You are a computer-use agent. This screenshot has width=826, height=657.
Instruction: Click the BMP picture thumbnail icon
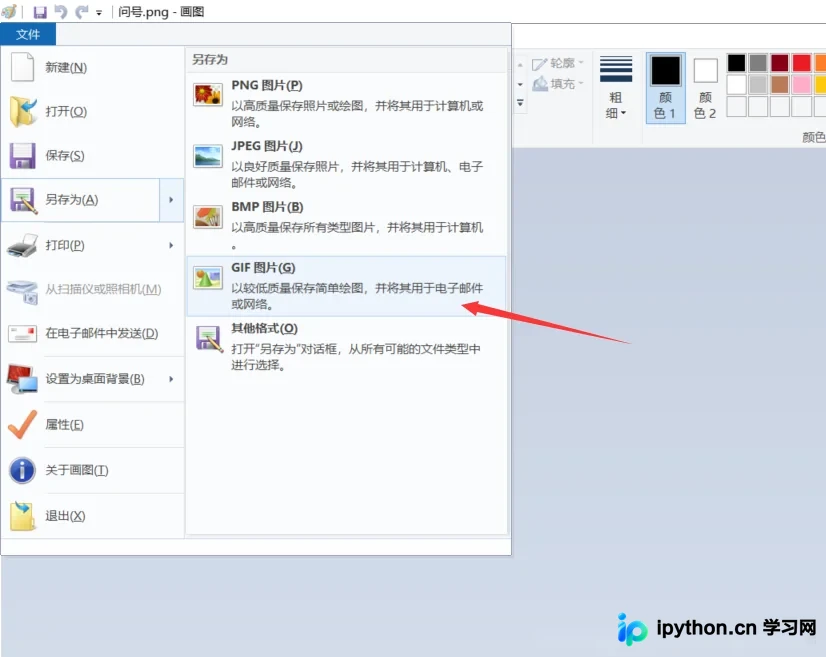click(x=208, y=217)
